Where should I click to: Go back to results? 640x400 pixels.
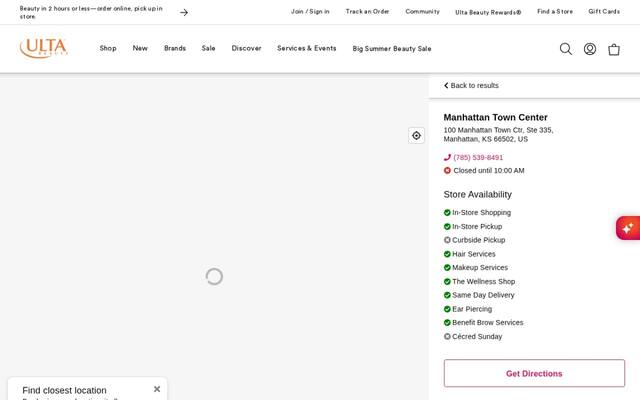coord(471,85)
